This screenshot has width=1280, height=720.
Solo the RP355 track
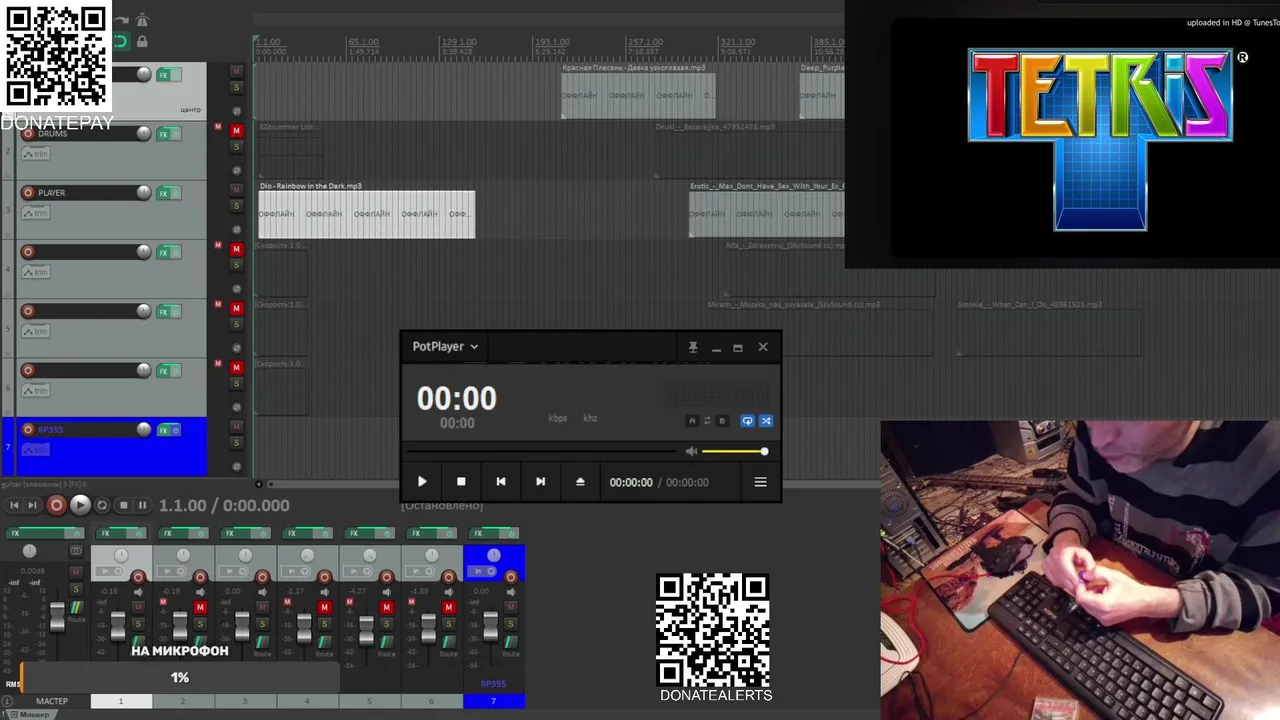tap(237, 443)
